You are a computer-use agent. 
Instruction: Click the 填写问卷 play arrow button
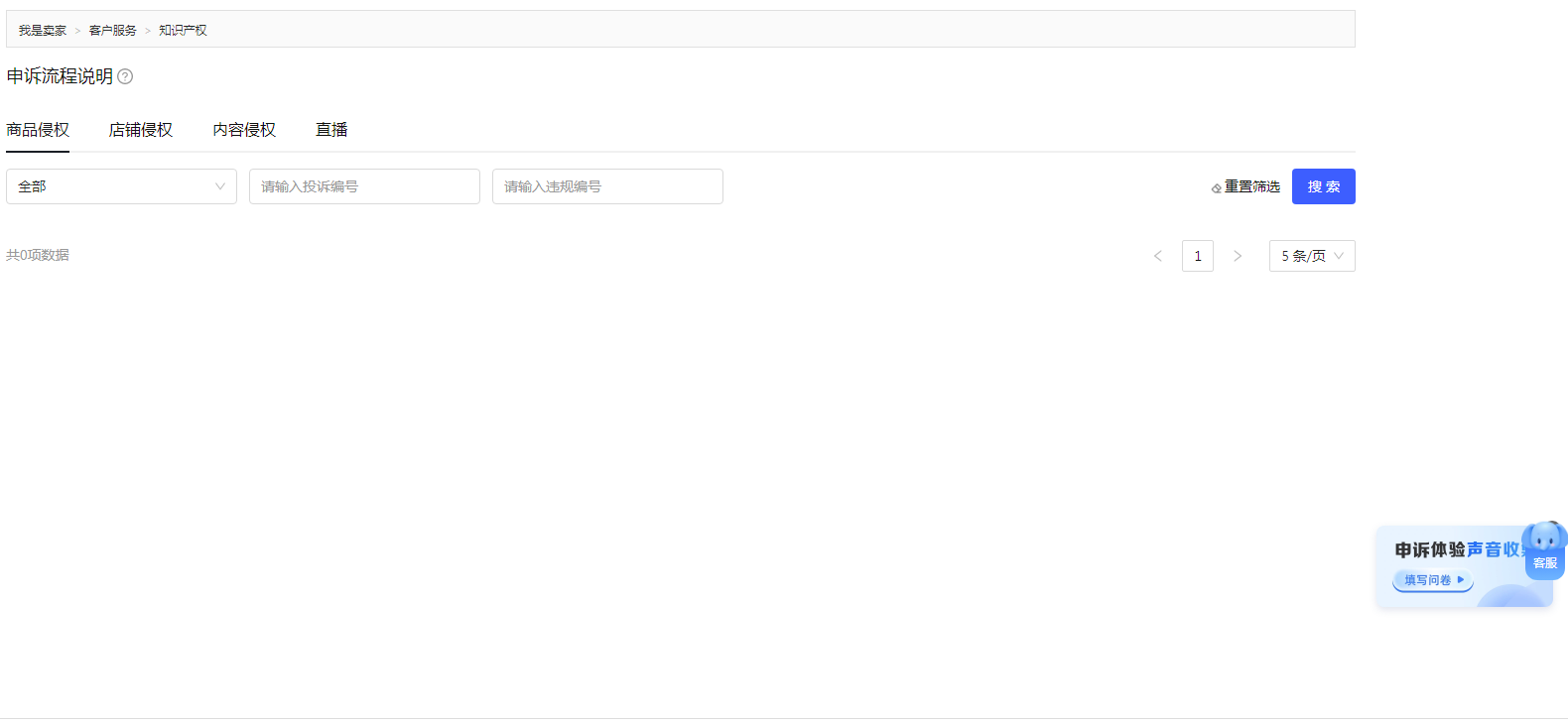pyautogui.click(x=1433, y=580)
